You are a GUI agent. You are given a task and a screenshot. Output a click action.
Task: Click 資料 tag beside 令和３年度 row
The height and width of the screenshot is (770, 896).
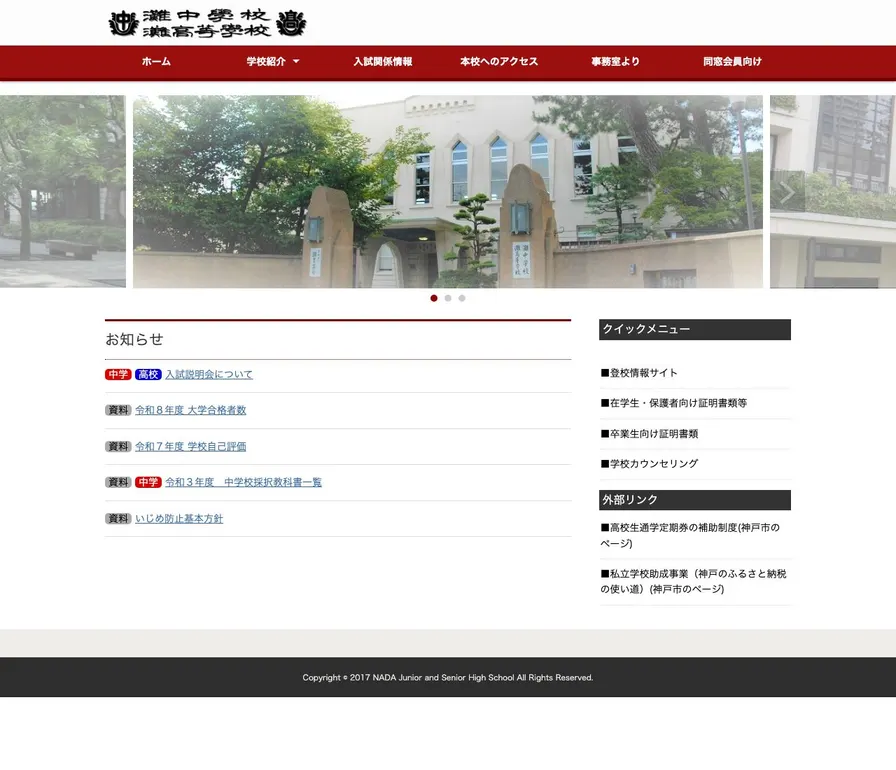point(118,482)
